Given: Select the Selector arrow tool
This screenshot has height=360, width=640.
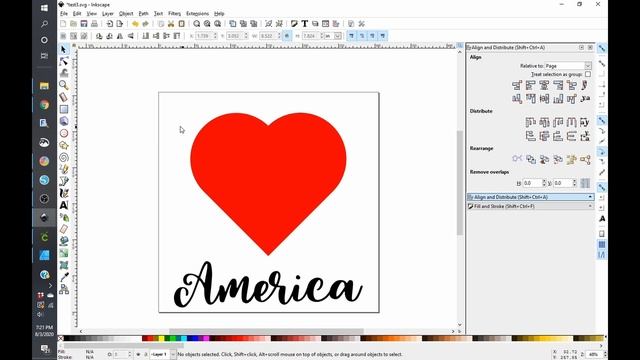Looking at the screenshot, I should pos(63,49).
